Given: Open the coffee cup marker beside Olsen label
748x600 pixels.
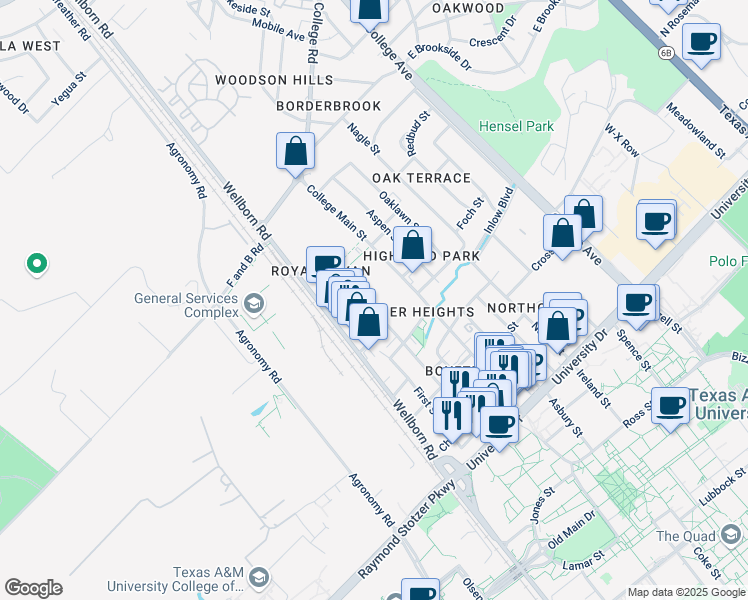Looking at the screenshot, I should pyautogui.click(x=420, y=590).
